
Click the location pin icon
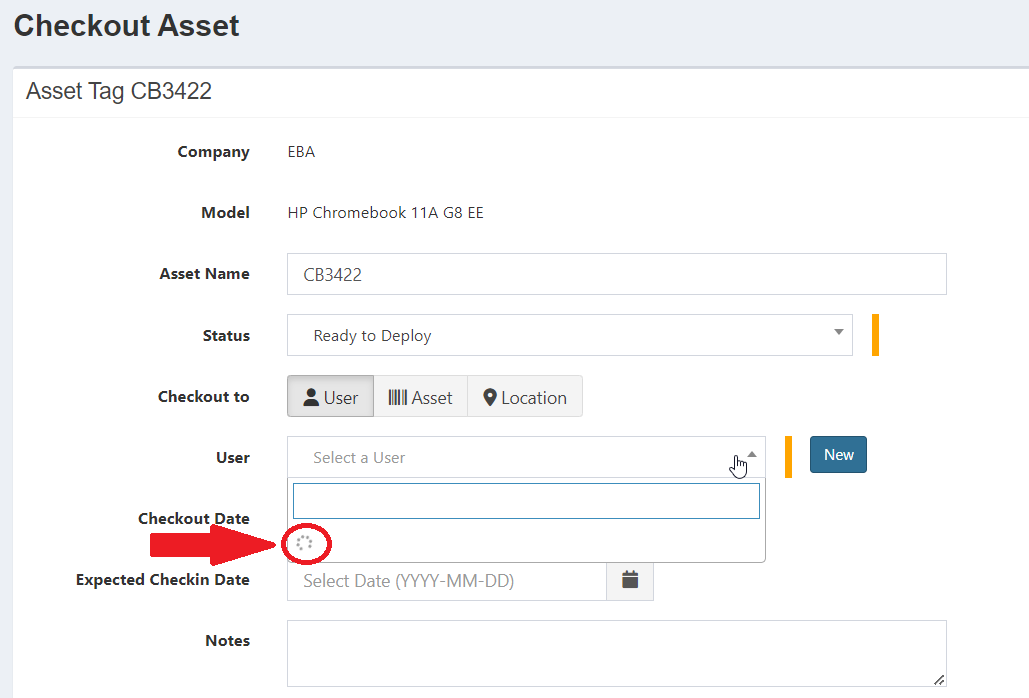pos(490,396)
